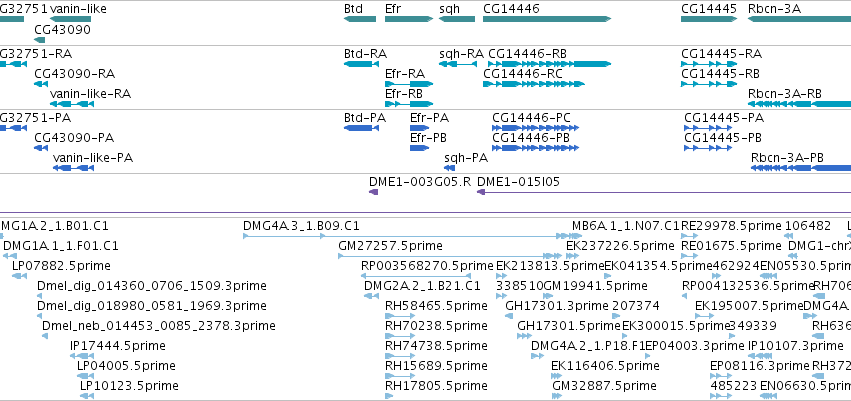Click EST label LP04005.5prime
851x401 pixels.
coord(126,365)
